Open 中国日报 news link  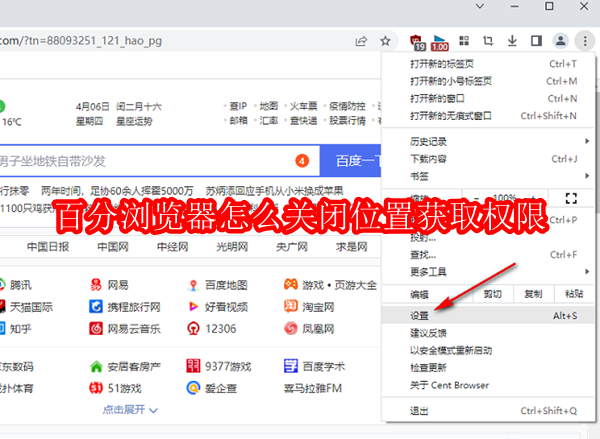tap(48, 247)
